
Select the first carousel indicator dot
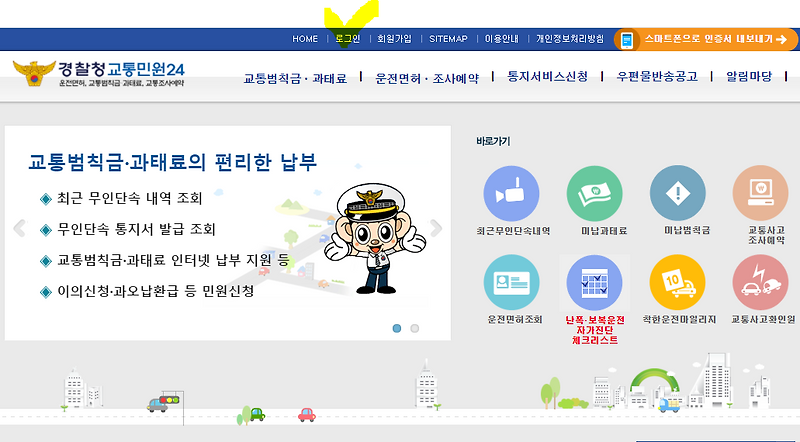click(x=397, y=328)
